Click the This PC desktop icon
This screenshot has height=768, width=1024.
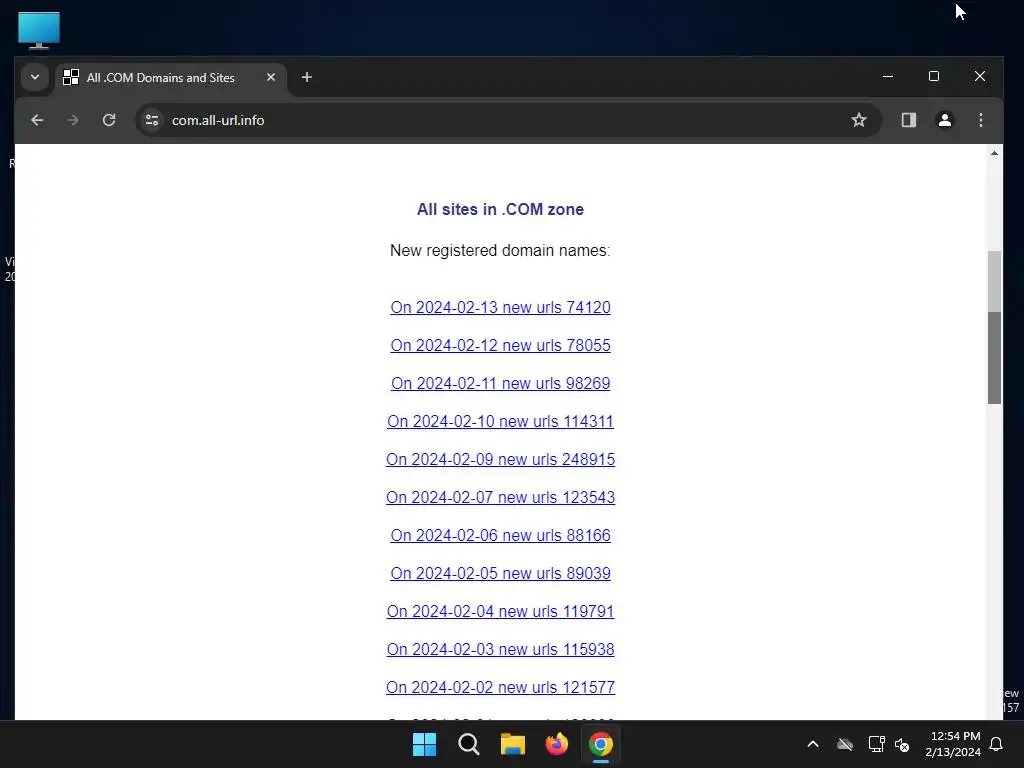tap(39, 30)
